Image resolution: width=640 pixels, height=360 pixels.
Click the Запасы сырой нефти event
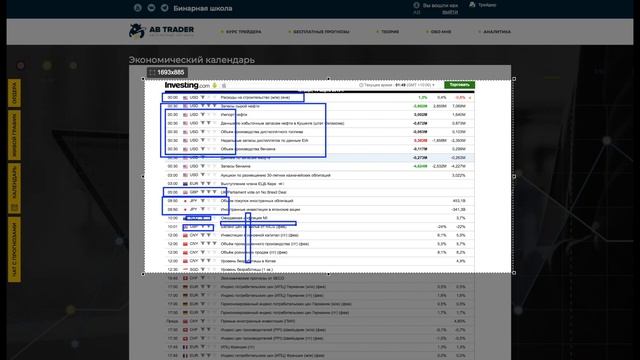coord(240,106)
